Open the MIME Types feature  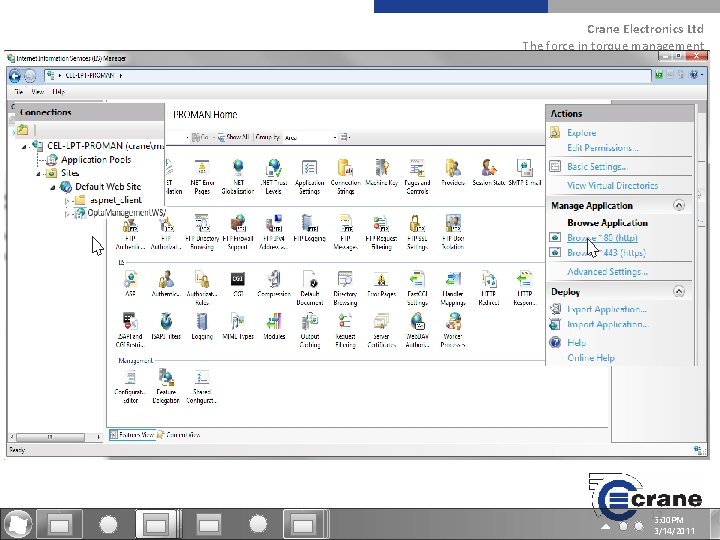pyautogui.click(x=238, y=326)
